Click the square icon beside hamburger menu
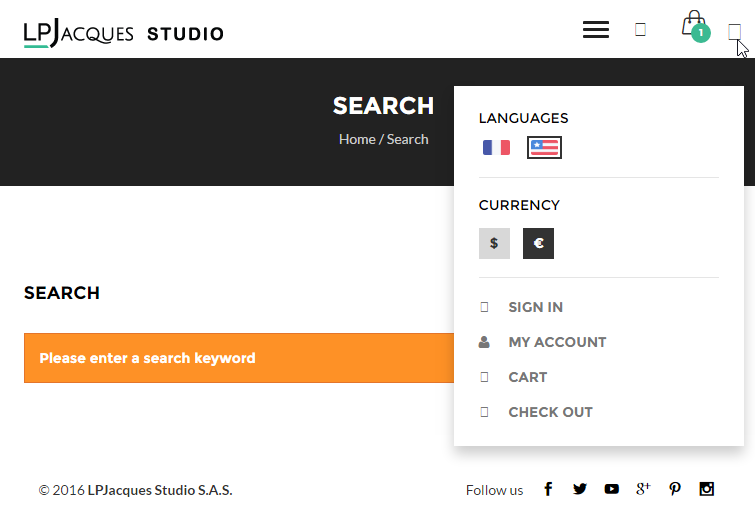The image size is (755, 515). pyautogui.click(x=640, y=30)
